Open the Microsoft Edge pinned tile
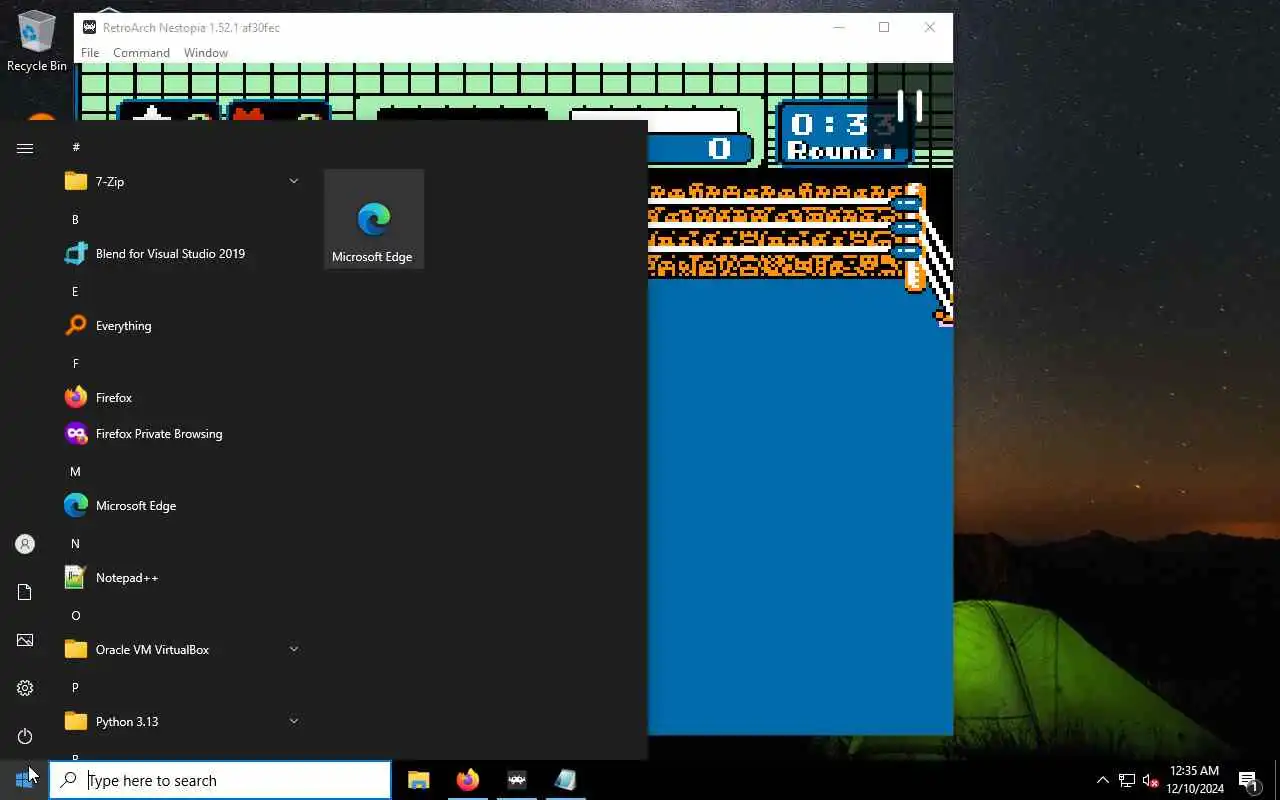Screen dimensions: 1280x800 [374, 220]
